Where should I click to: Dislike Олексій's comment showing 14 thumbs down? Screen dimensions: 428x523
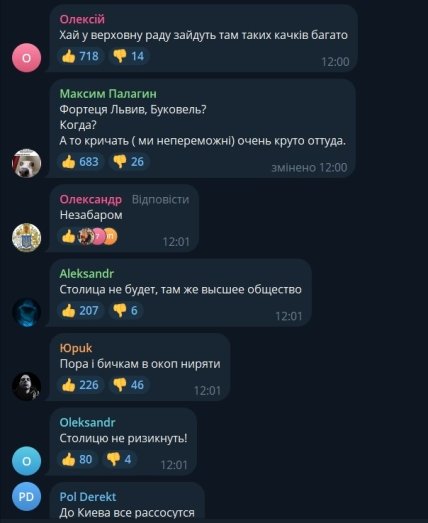pos(129,56)
